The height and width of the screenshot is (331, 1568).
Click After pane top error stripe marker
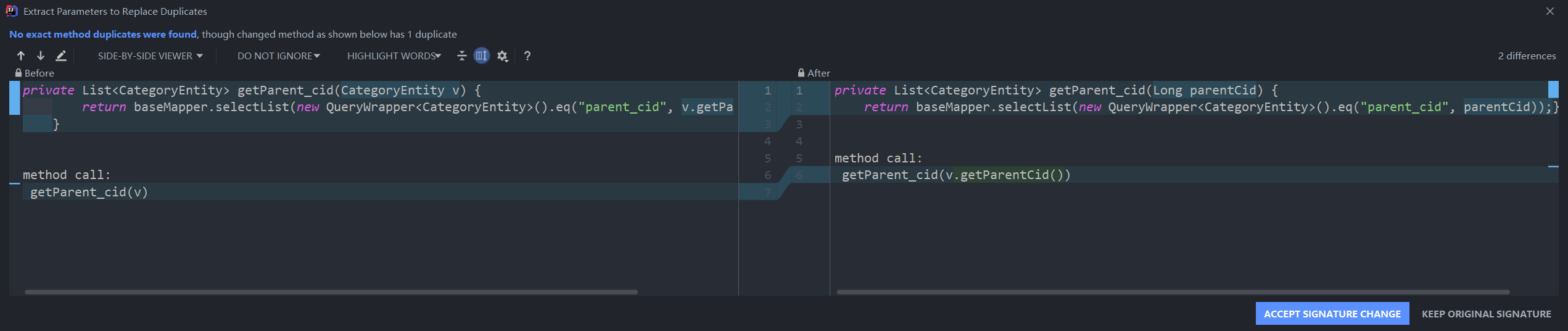click(1553, 89)
